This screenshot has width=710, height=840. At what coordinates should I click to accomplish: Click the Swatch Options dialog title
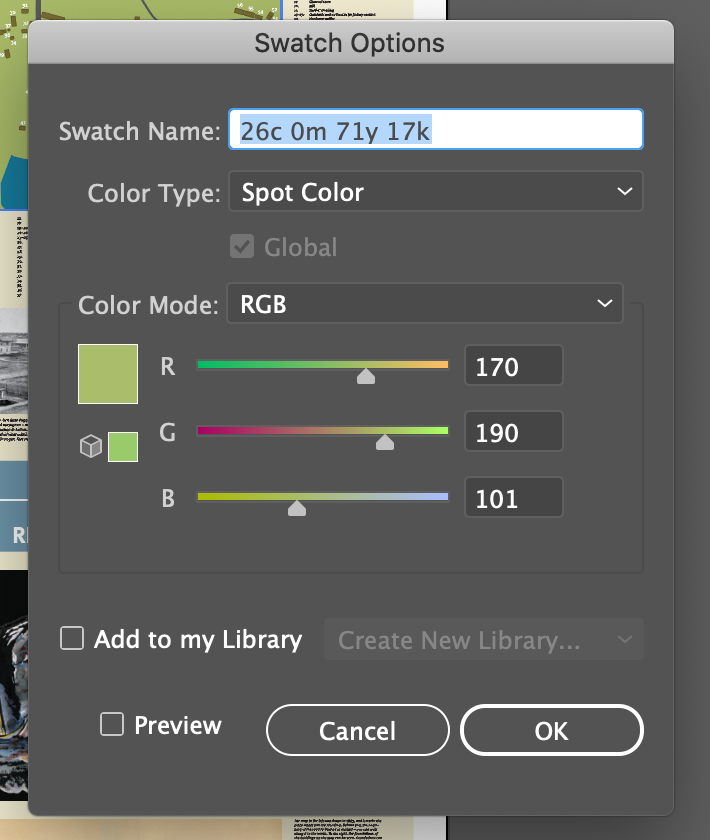(x=349, y=43)
